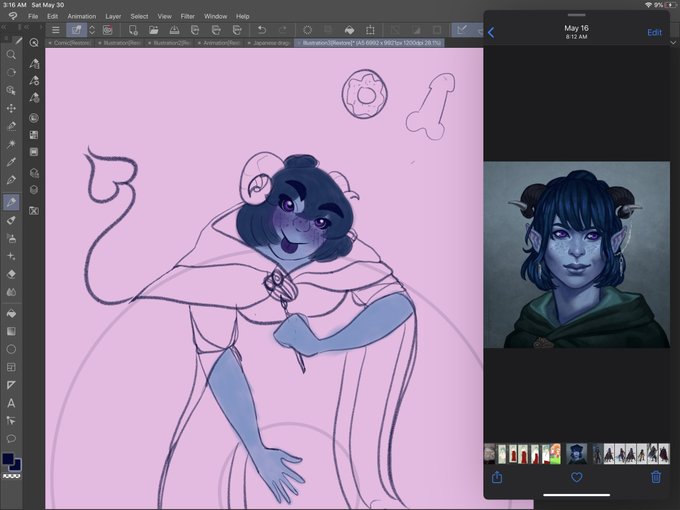Open the Window menu

pyautogui.click(x=216, y=16)
